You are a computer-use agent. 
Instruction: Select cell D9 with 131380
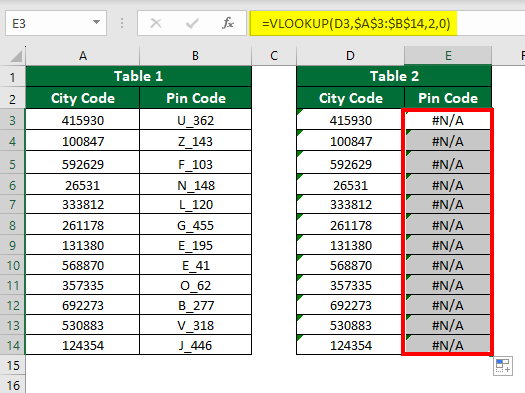[x=350, y=245]
